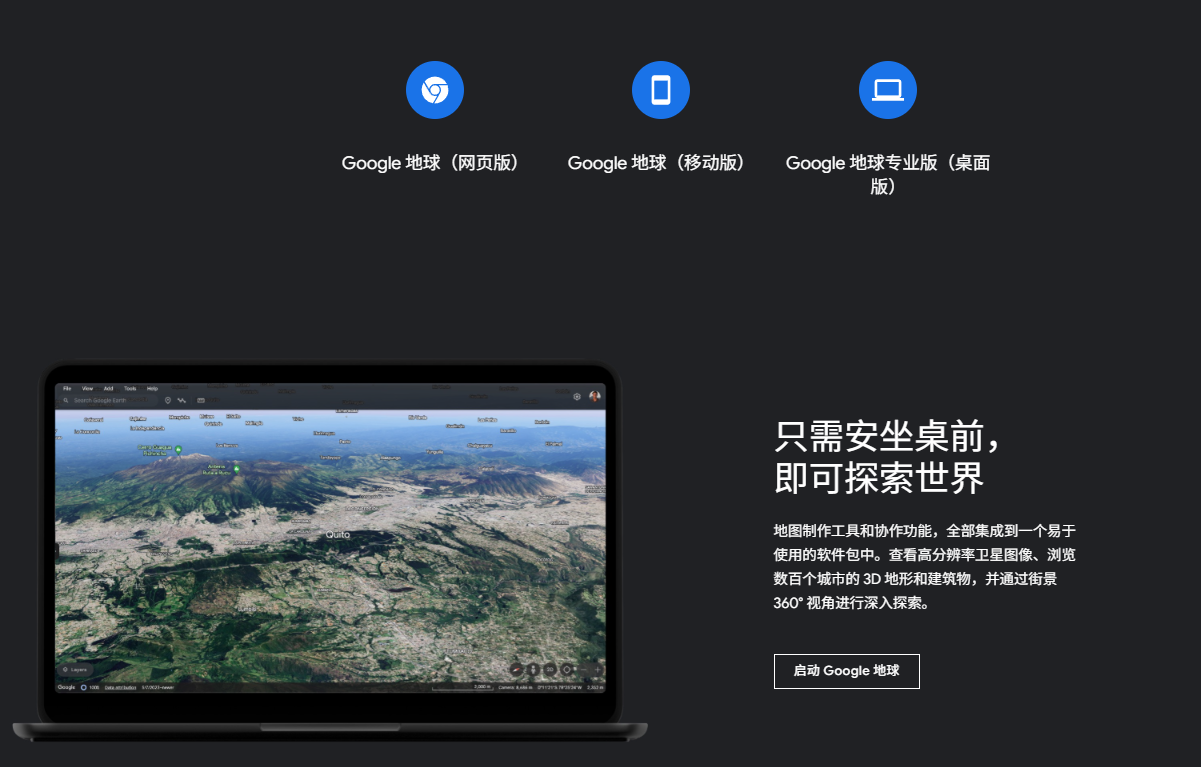Viewport: 1201px width, 767px height.
Task: Toggle the 2D view button in laptop screenshot
Action: [549, 670]
